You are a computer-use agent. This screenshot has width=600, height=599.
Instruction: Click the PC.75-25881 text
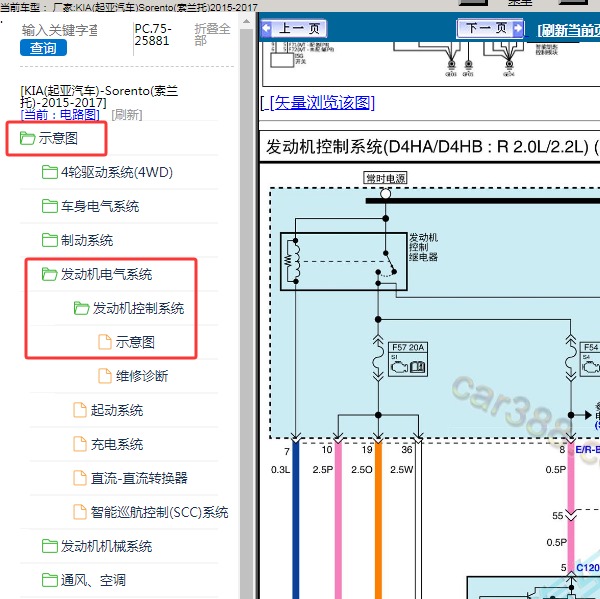click(152, 34)
